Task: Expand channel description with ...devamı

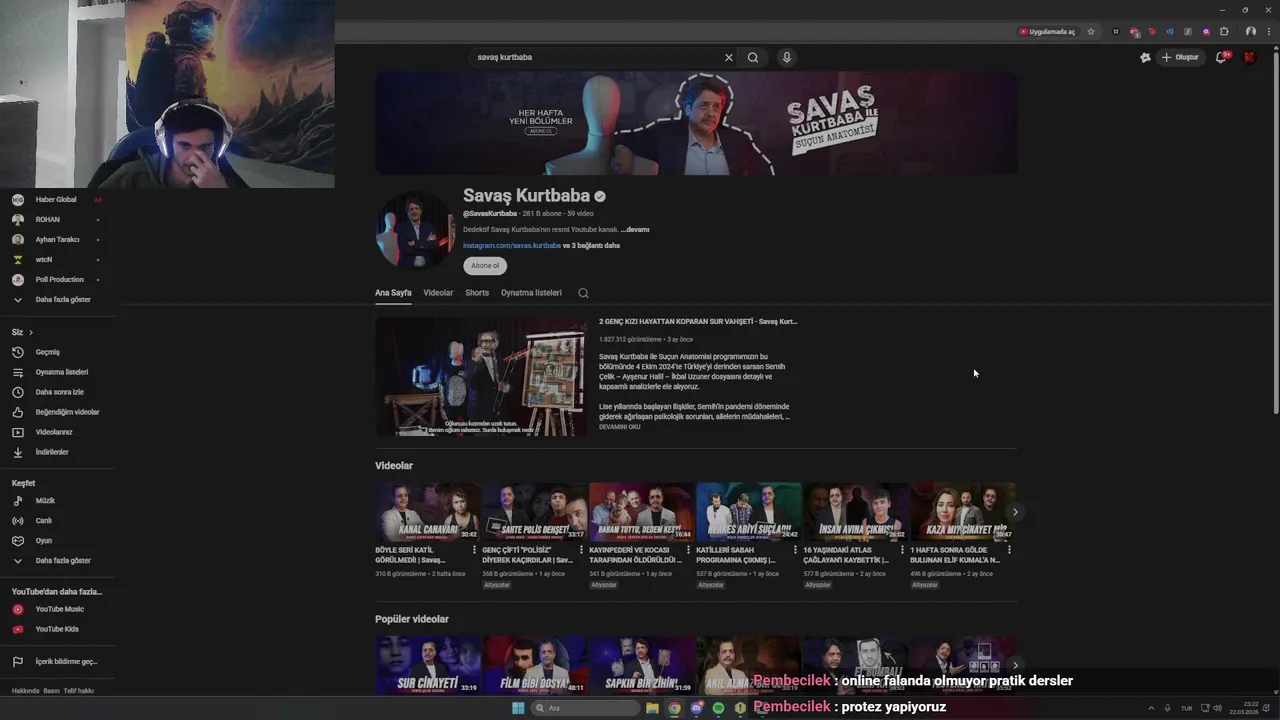Action: 635,229
